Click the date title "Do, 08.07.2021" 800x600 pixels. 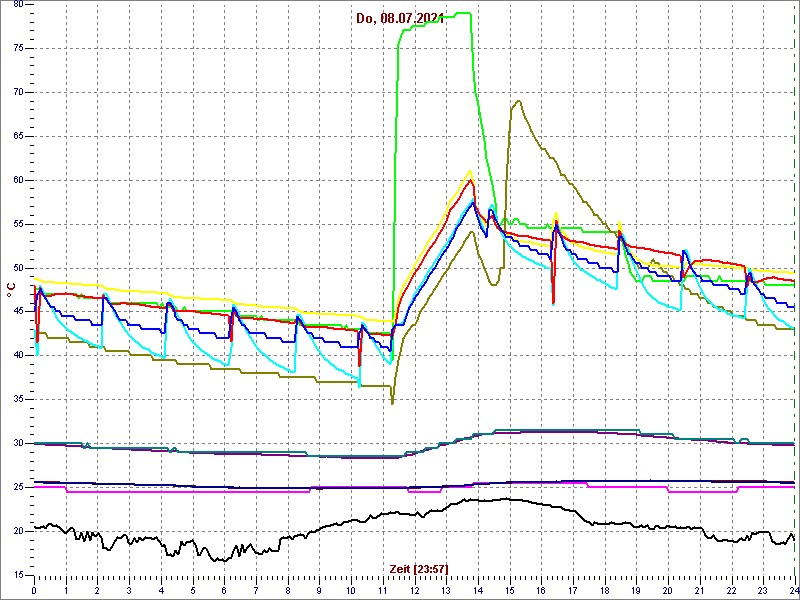(x=400, y=19)
